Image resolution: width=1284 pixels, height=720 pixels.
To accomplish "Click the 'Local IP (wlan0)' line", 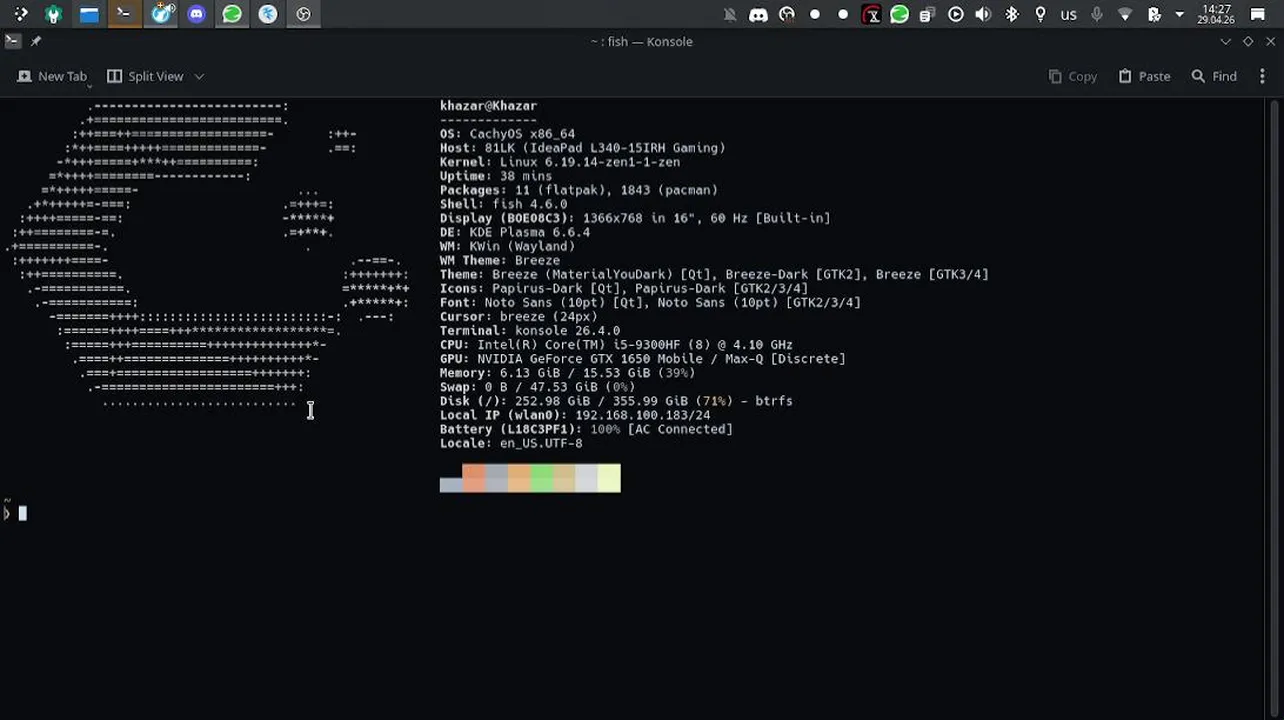I will [x=575, y=415].
